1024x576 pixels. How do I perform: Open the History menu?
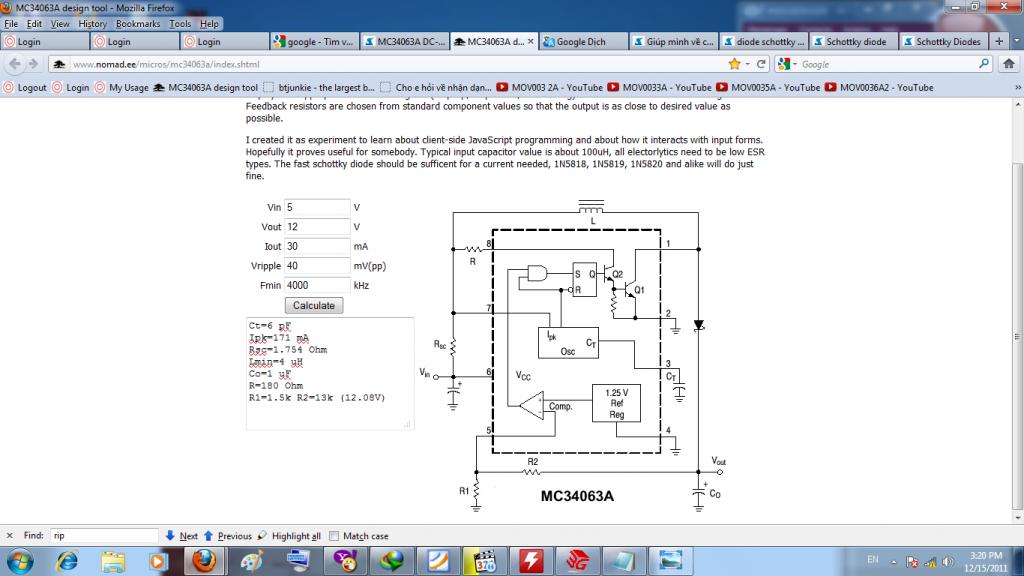[x=92, y=24]
